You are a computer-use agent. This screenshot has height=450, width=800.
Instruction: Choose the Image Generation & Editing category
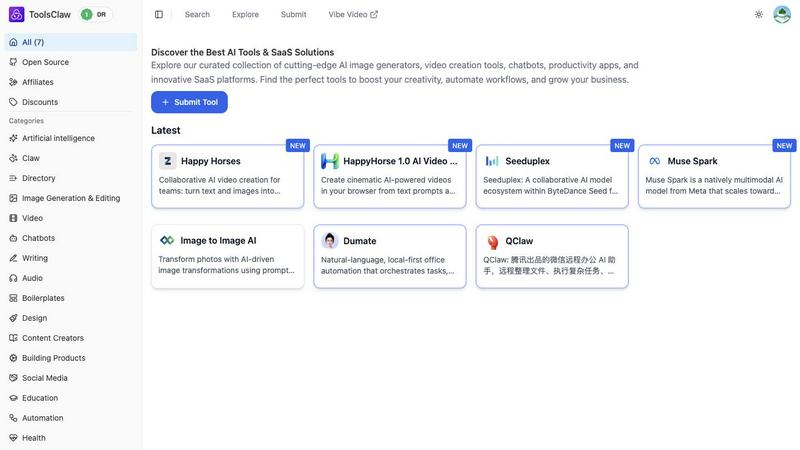coord(70,198)
